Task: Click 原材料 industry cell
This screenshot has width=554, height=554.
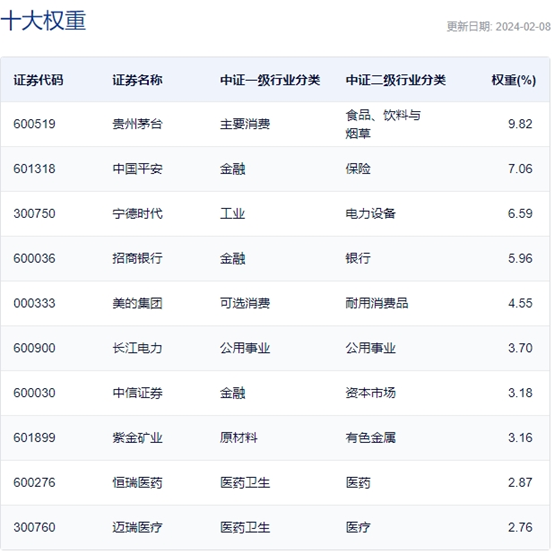Action: tap(238, 438)
